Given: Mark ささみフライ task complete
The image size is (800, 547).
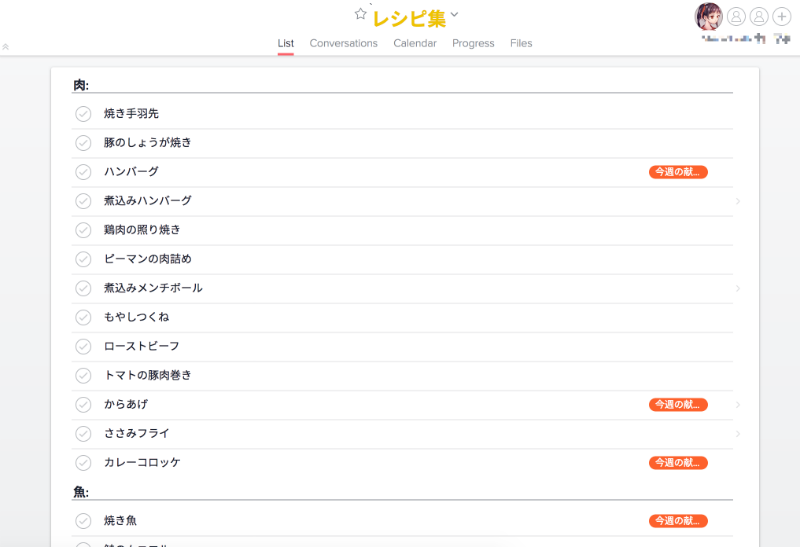Looking at the screenshot, I should (x=83, y=434).
